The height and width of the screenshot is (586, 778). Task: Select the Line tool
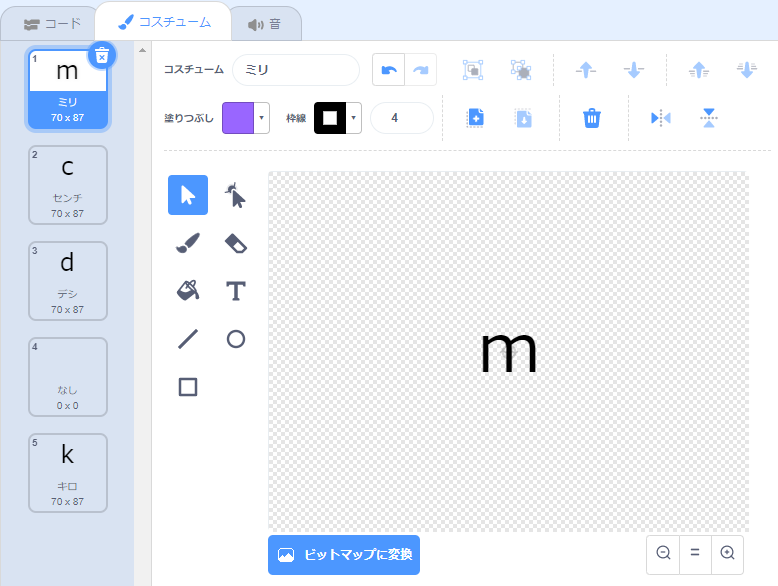pos(188,339)
